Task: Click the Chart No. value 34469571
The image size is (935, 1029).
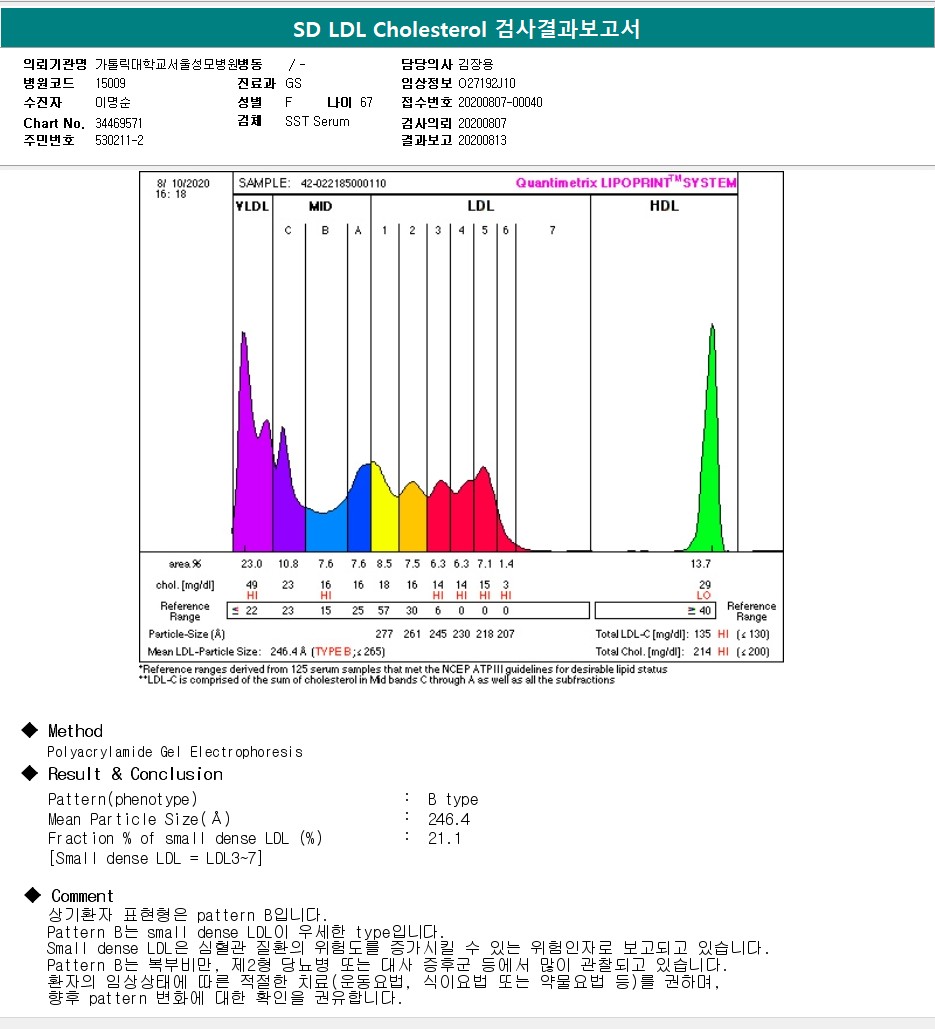Action: coord(119,123)
